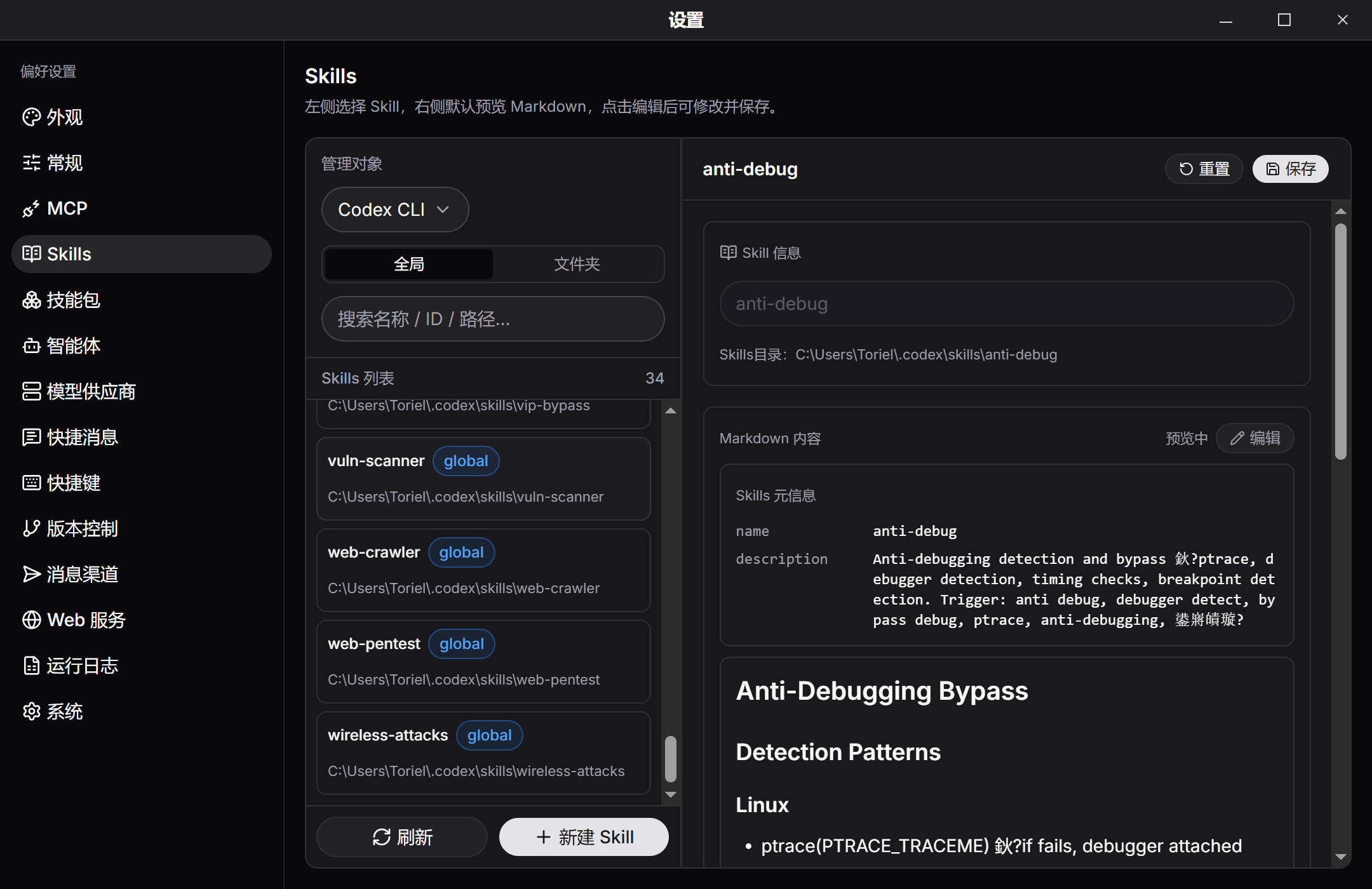Expand the Codex CLI dropdown
Screen dimensions: 1372x889
pos(395,210)
